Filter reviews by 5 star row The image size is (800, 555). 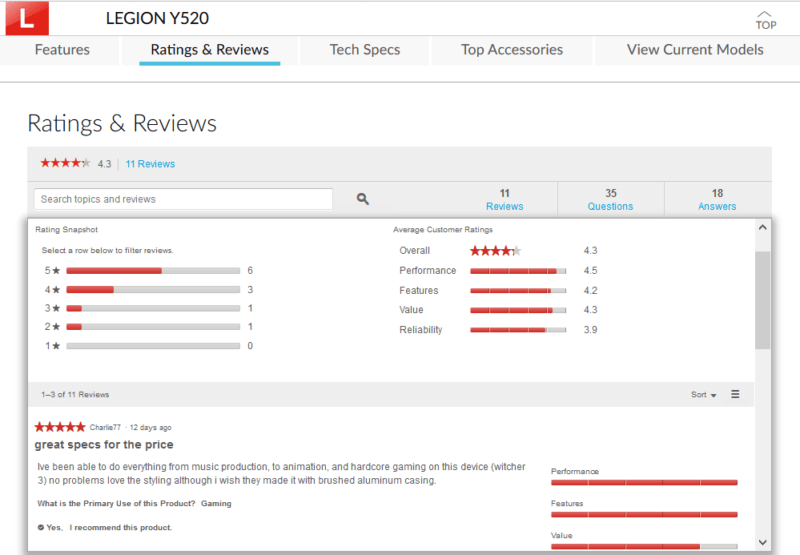[148, 270]
